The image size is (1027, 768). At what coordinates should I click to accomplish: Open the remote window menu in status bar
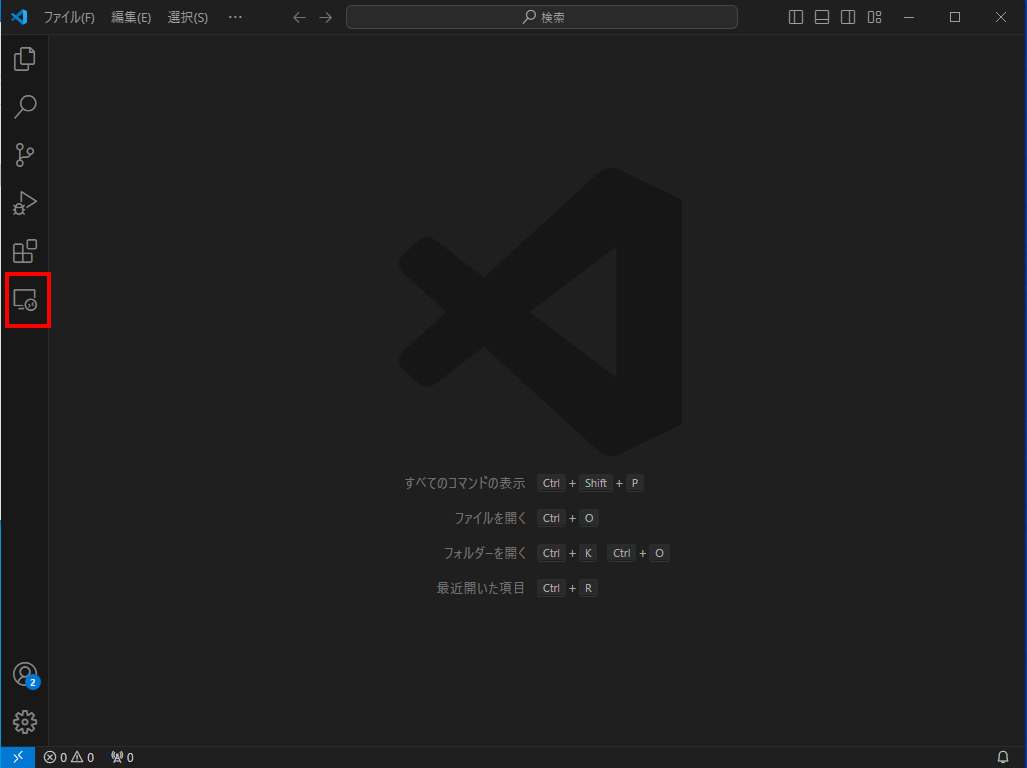(18, 757)
